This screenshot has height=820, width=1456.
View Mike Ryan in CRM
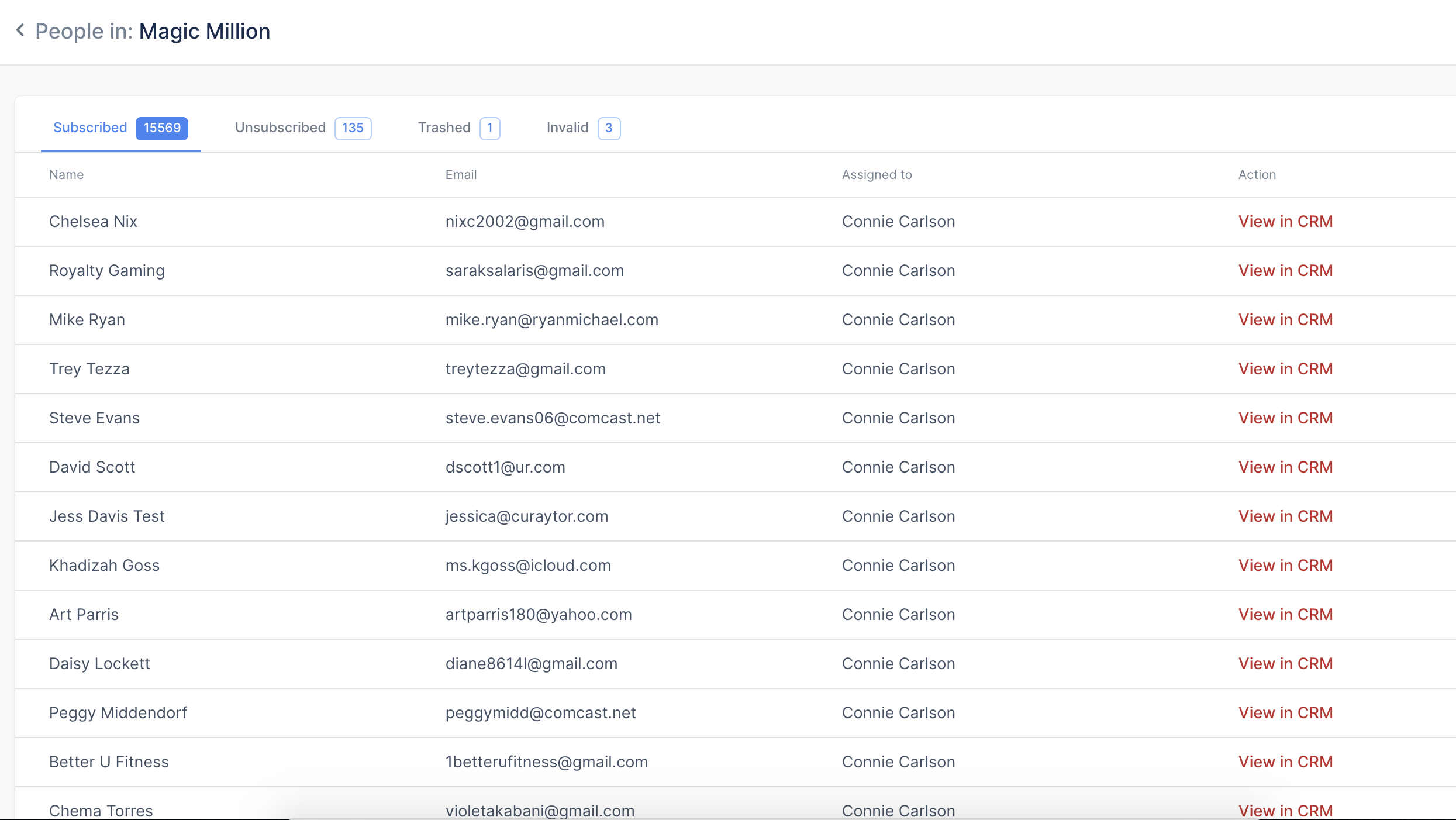(1286, 320)
